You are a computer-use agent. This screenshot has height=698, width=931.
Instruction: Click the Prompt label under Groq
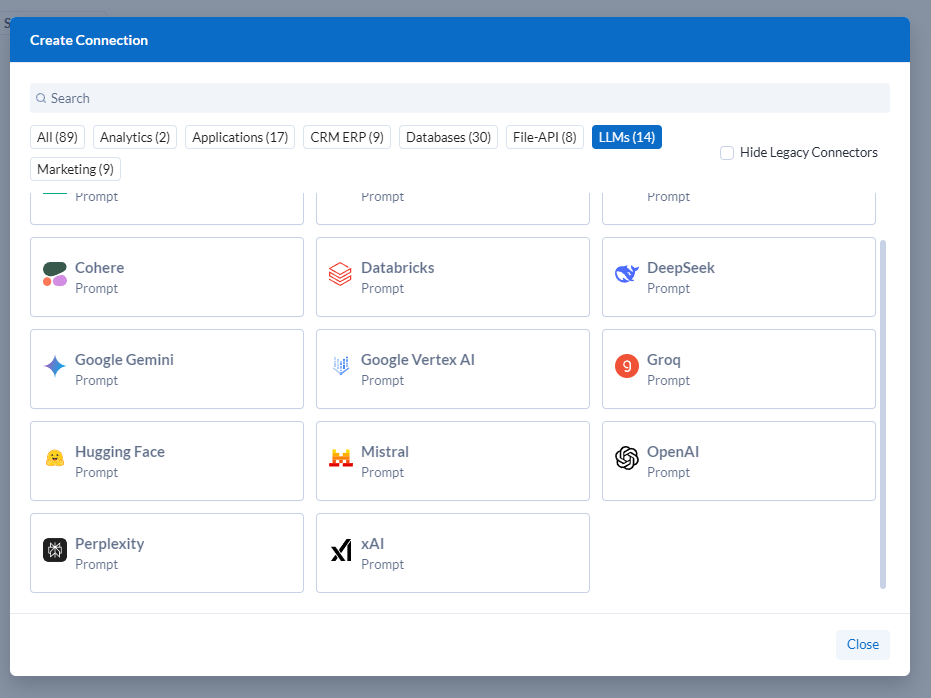(x=668, y=380)
